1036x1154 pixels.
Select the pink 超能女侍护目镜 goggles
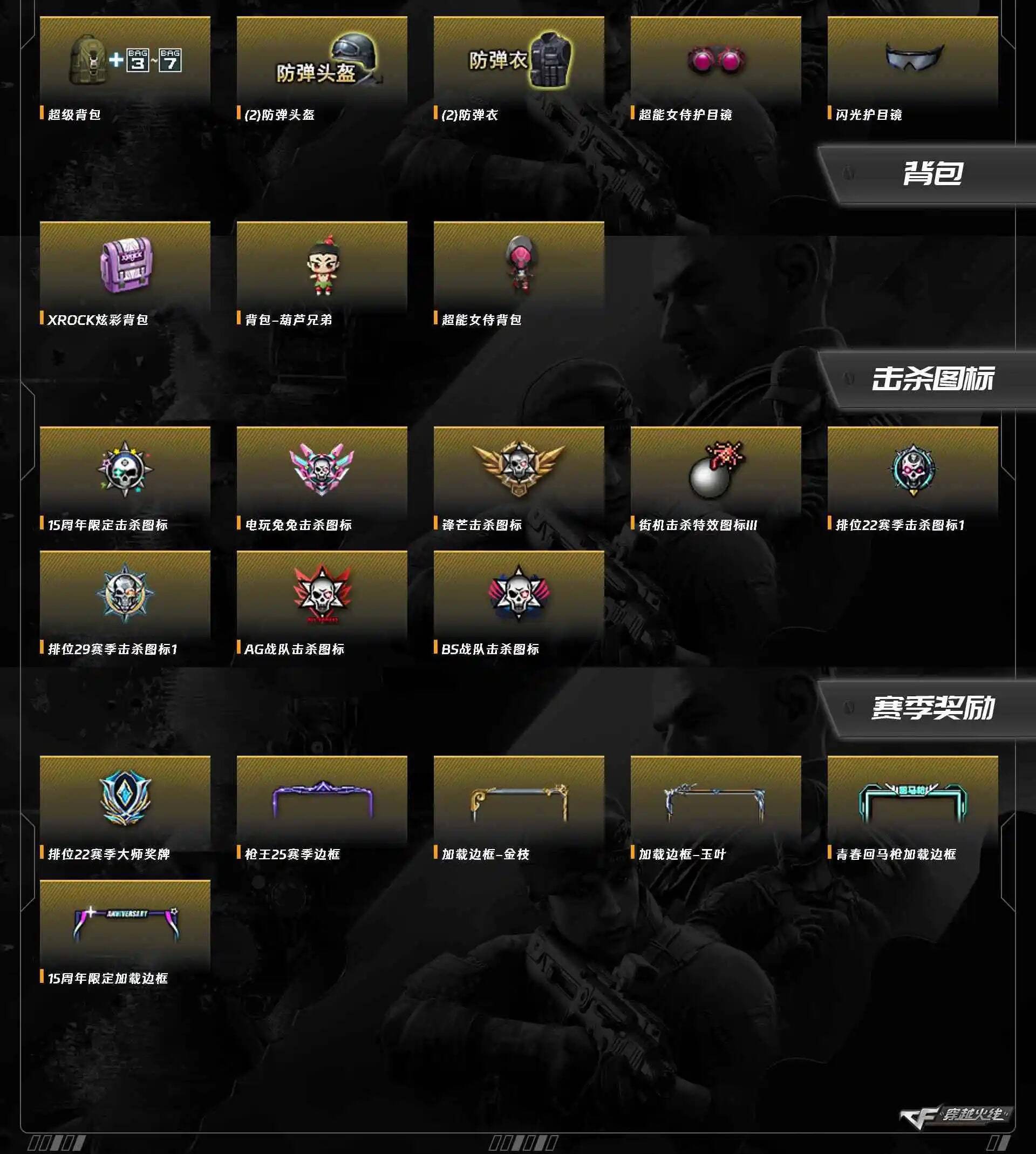(x=715, y=59)
